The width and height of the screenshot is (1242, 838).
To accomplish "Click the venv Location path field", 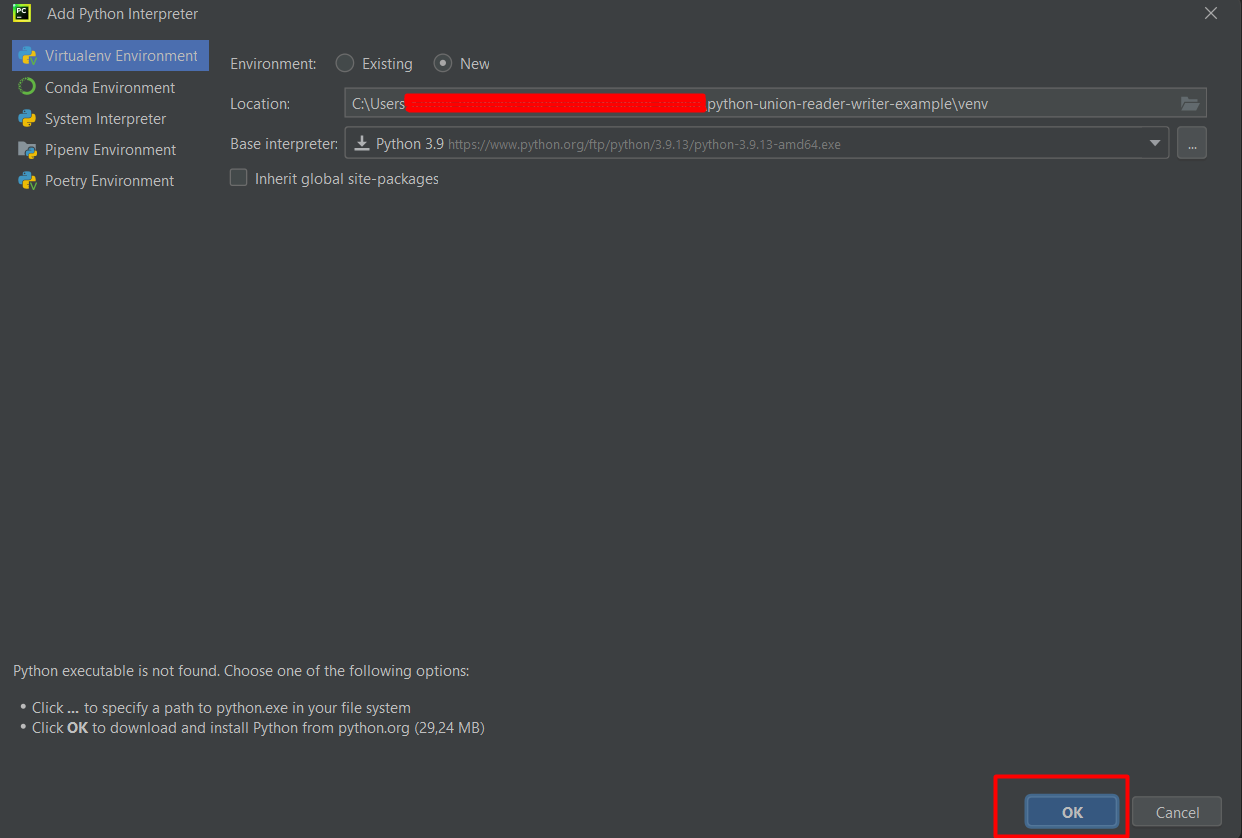I will pos(850,103).
